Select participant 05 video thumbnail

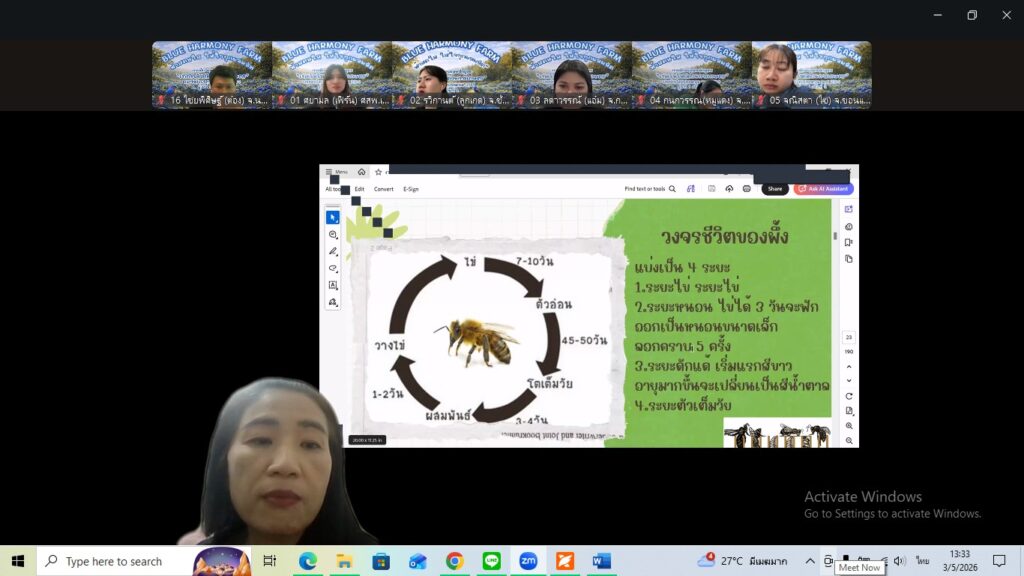tap(811, 74)
